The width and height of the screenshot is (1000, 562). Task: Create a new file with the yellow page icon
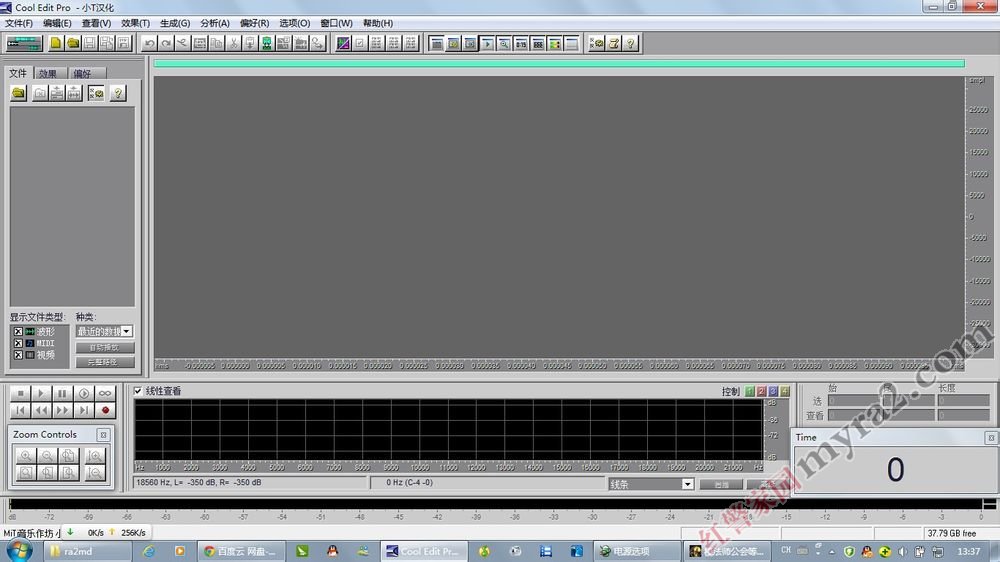[x=55, y=43]
